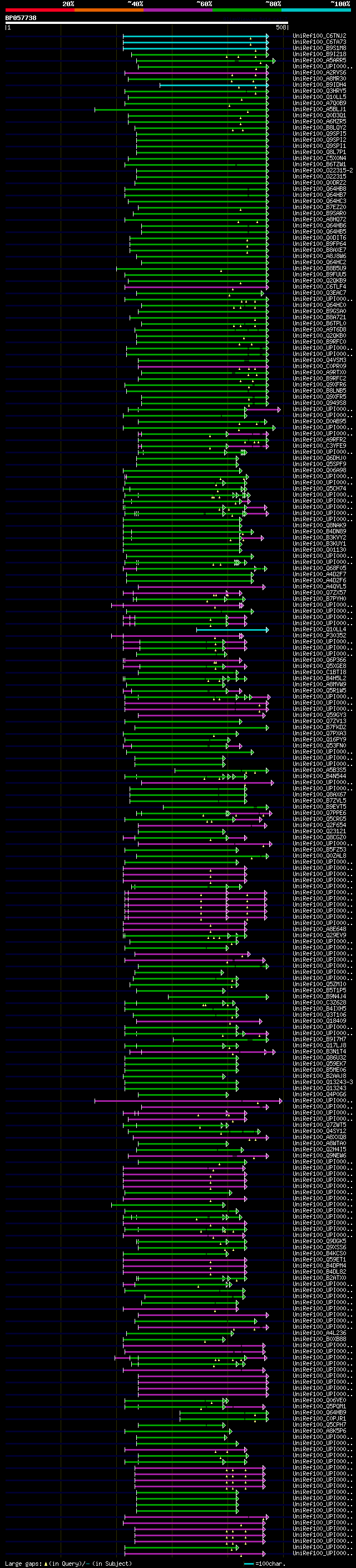
Task: Open hit UniRef100_A5AR85
Action: click(x=319, y=60)
